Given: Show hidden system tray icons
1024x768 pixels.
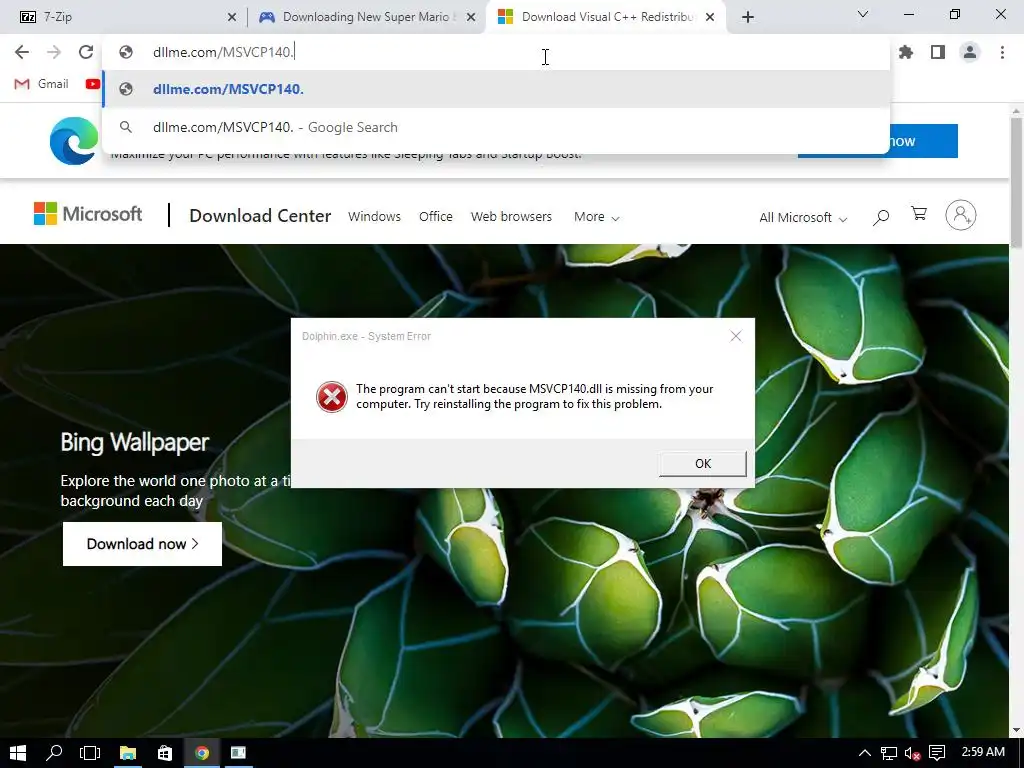Looking at the screenshot, I should (x=865, y=753).
